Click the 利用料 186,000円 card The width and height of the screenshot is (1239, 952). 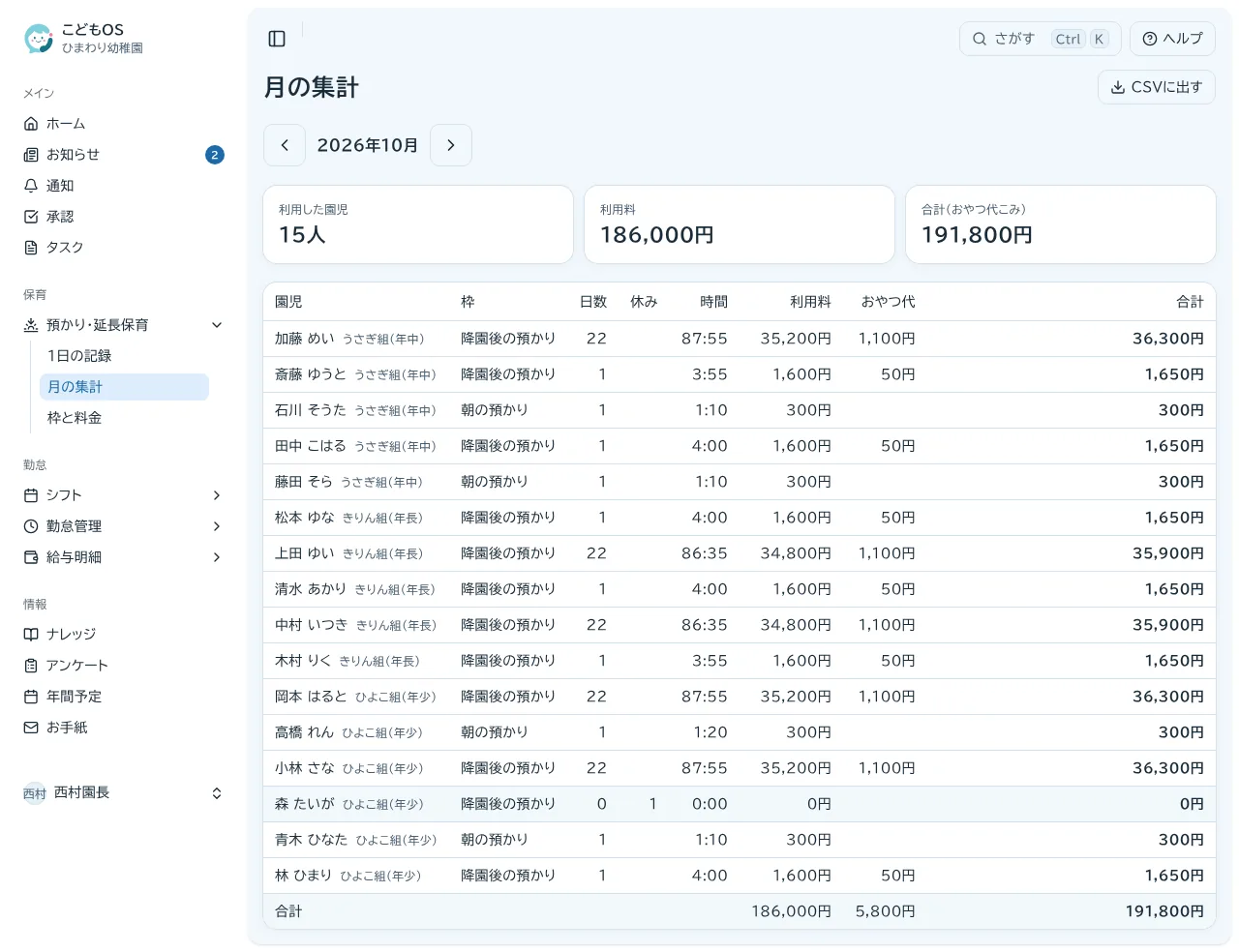click(x=740, y=224)
